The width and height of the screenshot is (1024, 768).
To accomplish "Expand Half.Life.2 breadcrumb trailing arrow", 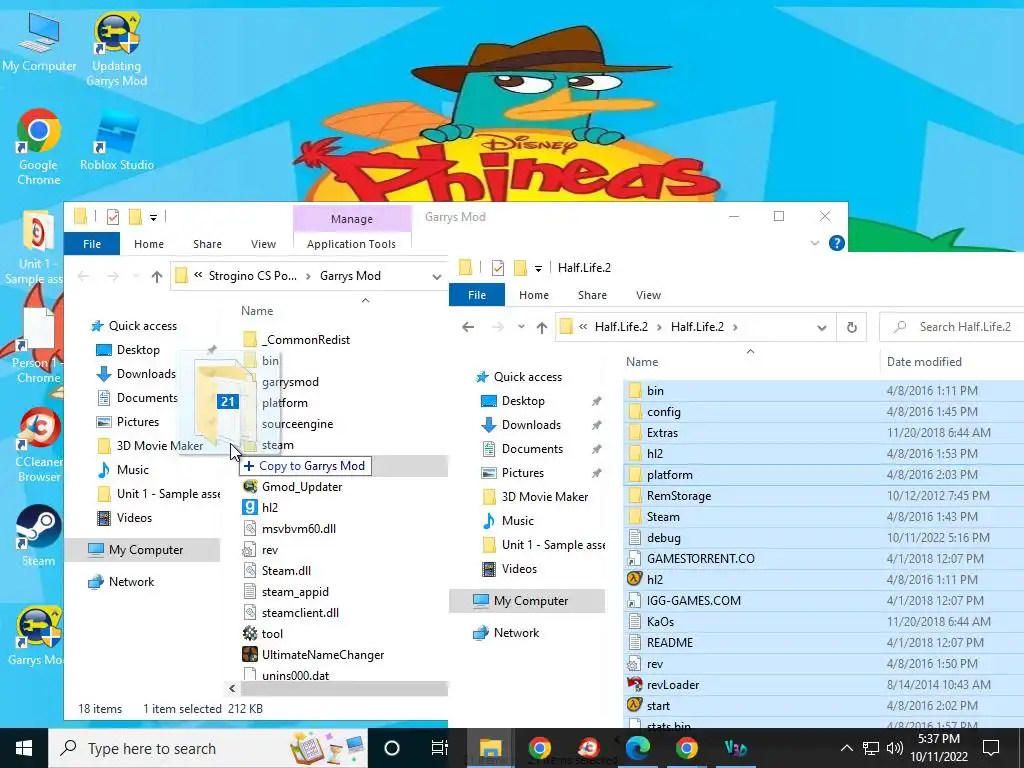I will (735, 327).
